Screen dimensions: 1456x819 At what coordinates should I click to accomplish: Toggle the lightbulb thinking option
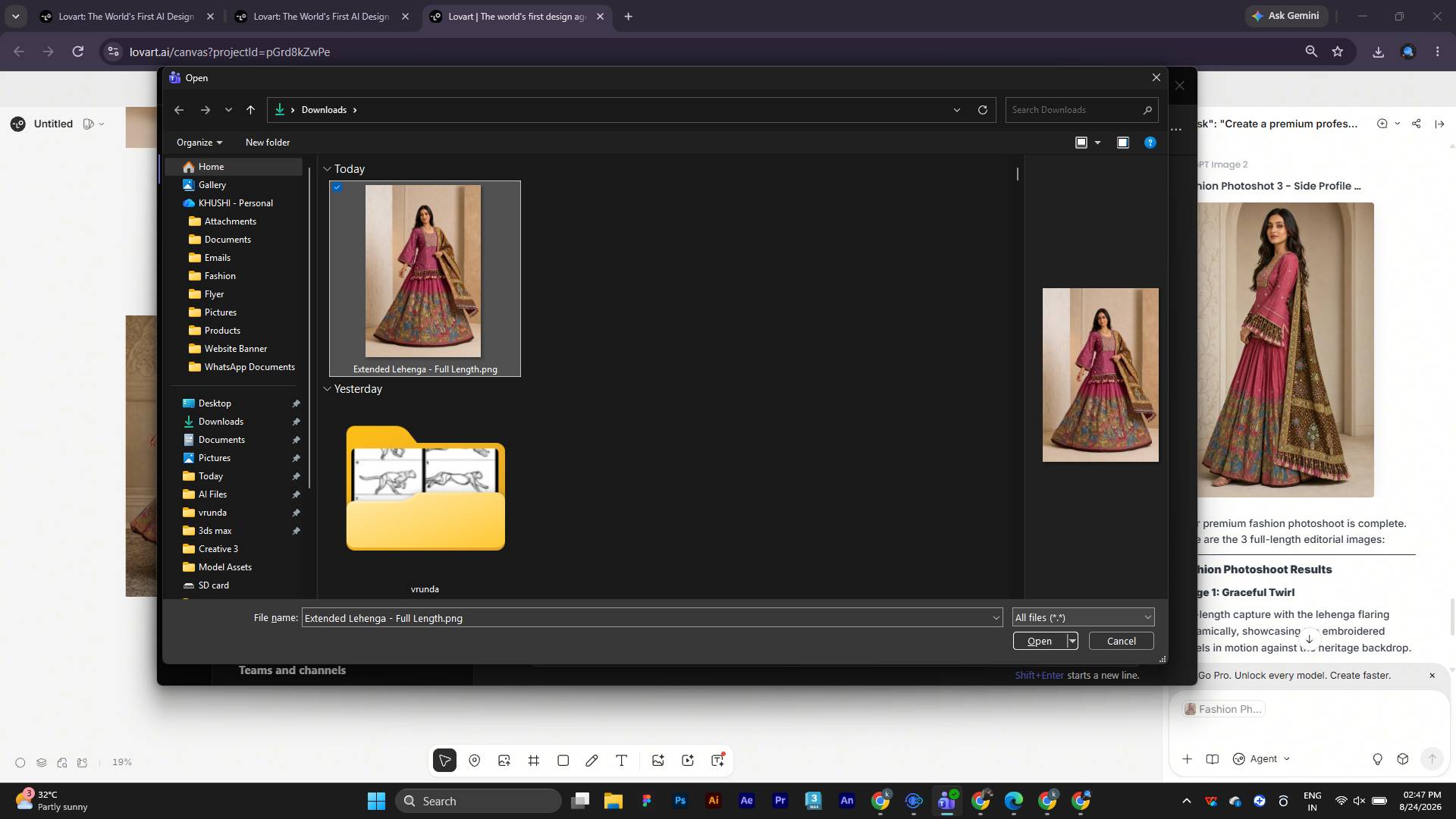(x=1378, y=759)
